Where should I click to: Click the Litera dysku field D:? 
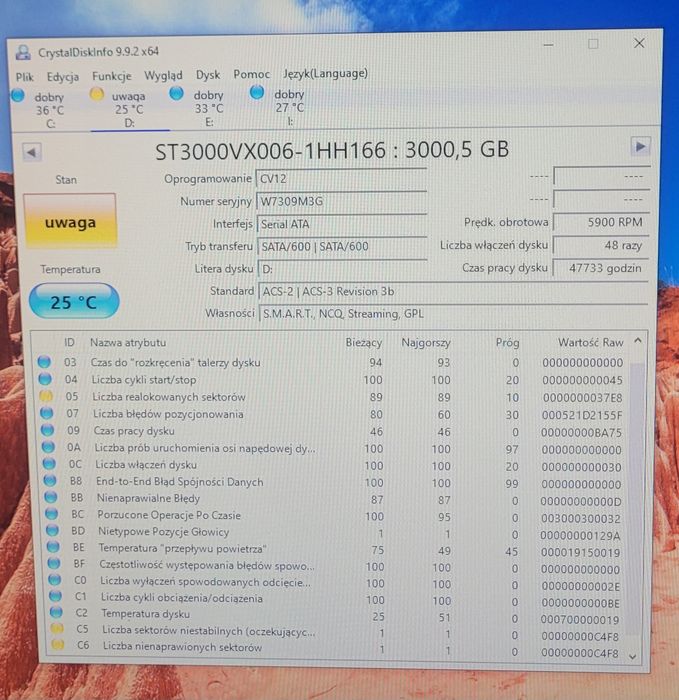click(343, 269)
